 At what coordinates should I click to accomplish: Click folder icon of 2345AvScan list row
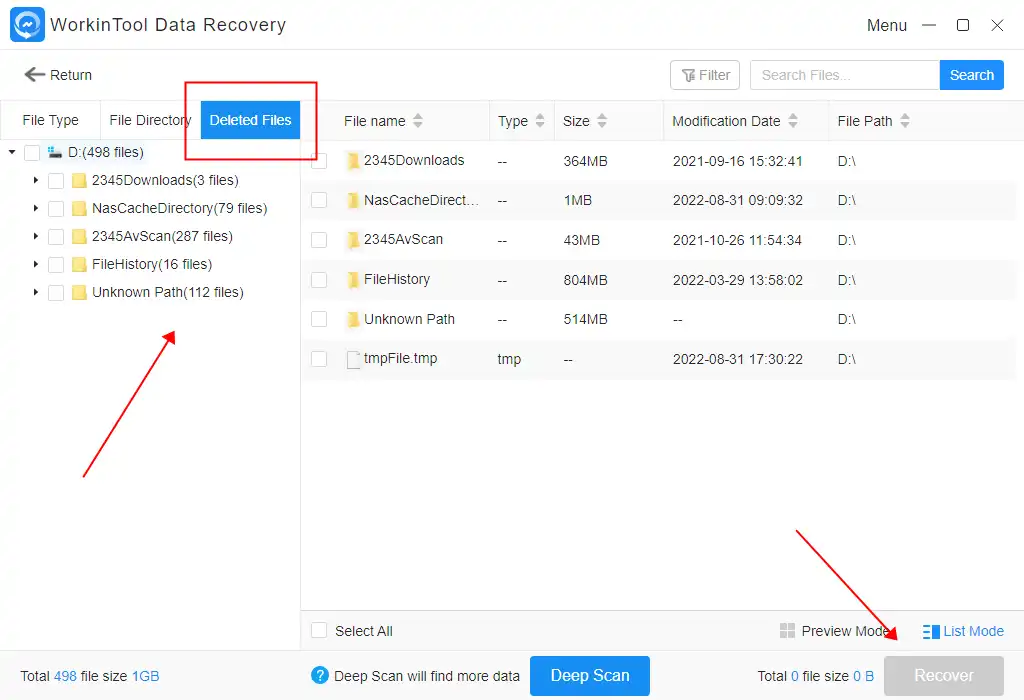tap(353, 240)
